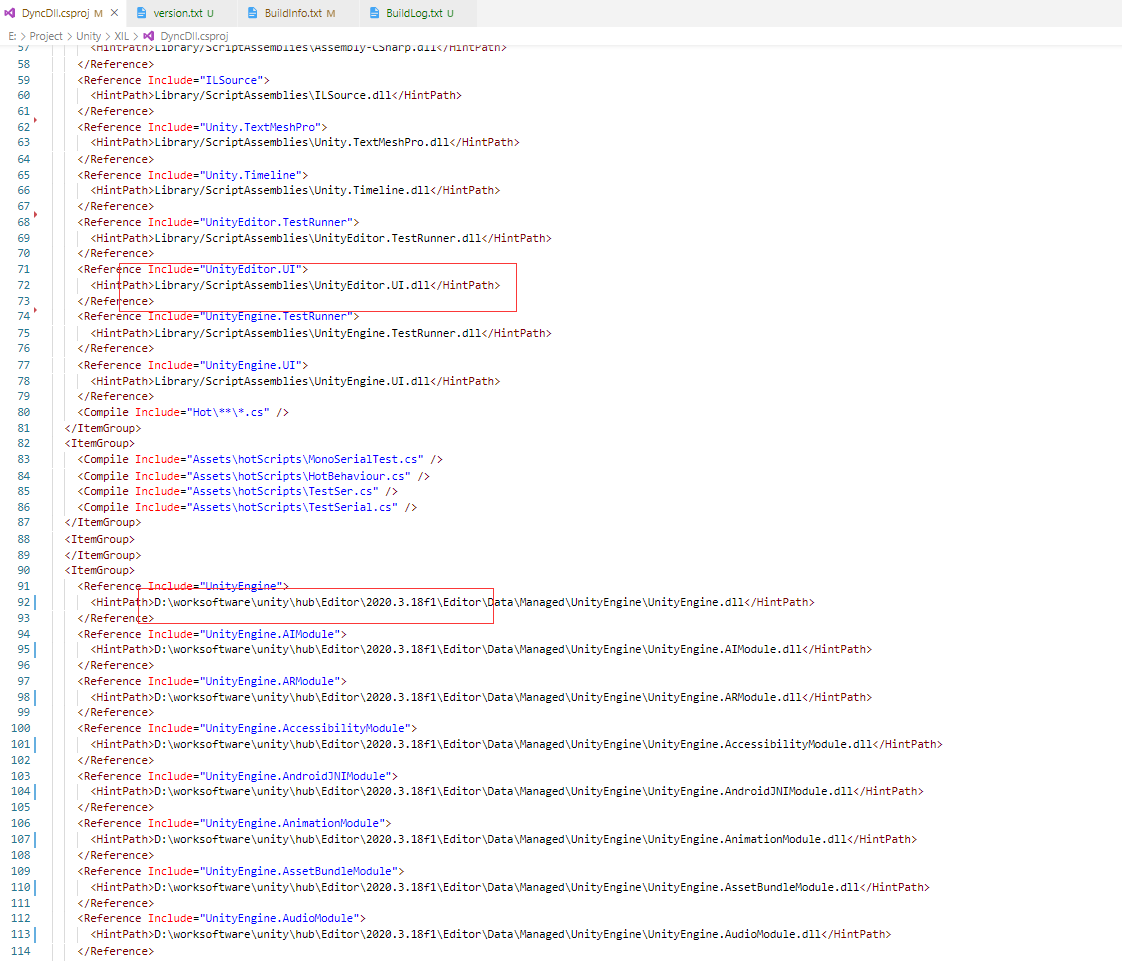Open the XIL breadcrumb segment

tap(122, 36)
